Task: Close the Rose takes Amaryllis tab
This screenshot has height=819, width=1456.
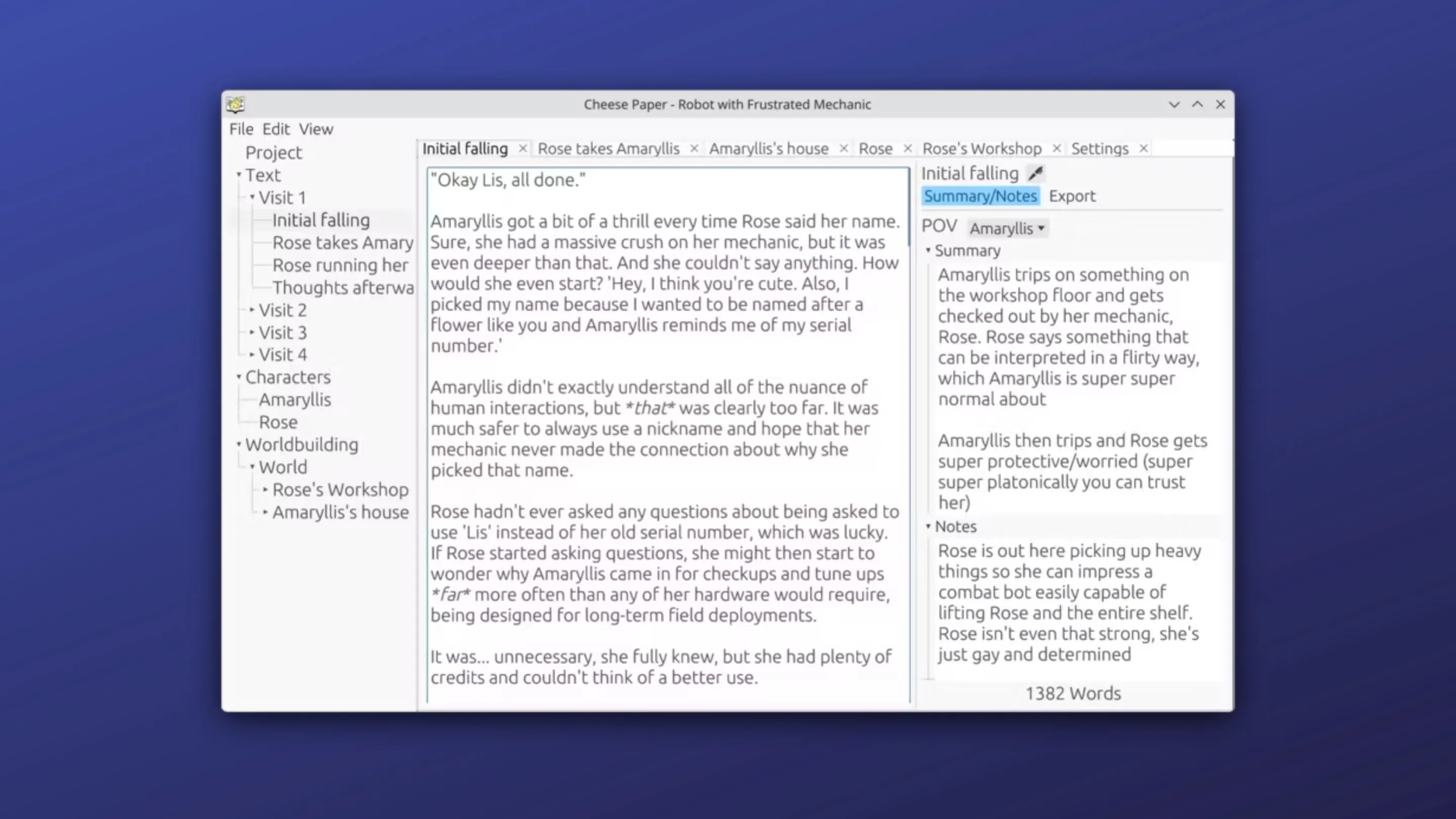Action: click(694, 149)
